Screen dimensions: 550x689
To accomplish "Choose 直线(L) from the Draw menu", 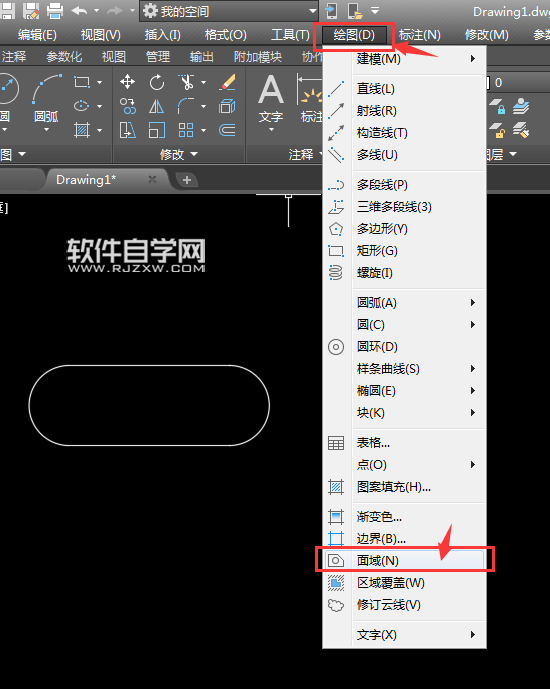I will [x=404, y=89].
